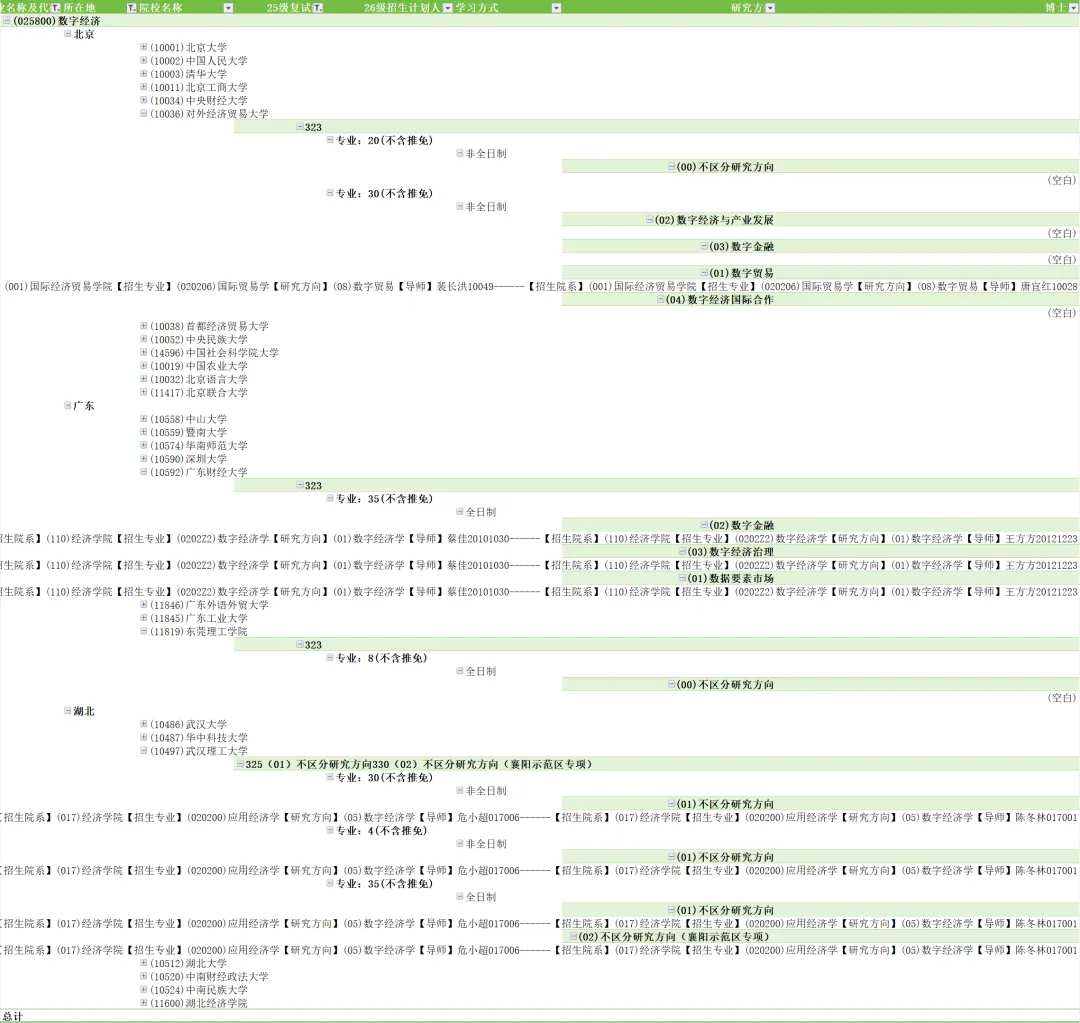Expand (10590)深圳大学 row
The height and width of the screenshot is (1023, 1080).
pyautogui.click(x=143, y=458)
